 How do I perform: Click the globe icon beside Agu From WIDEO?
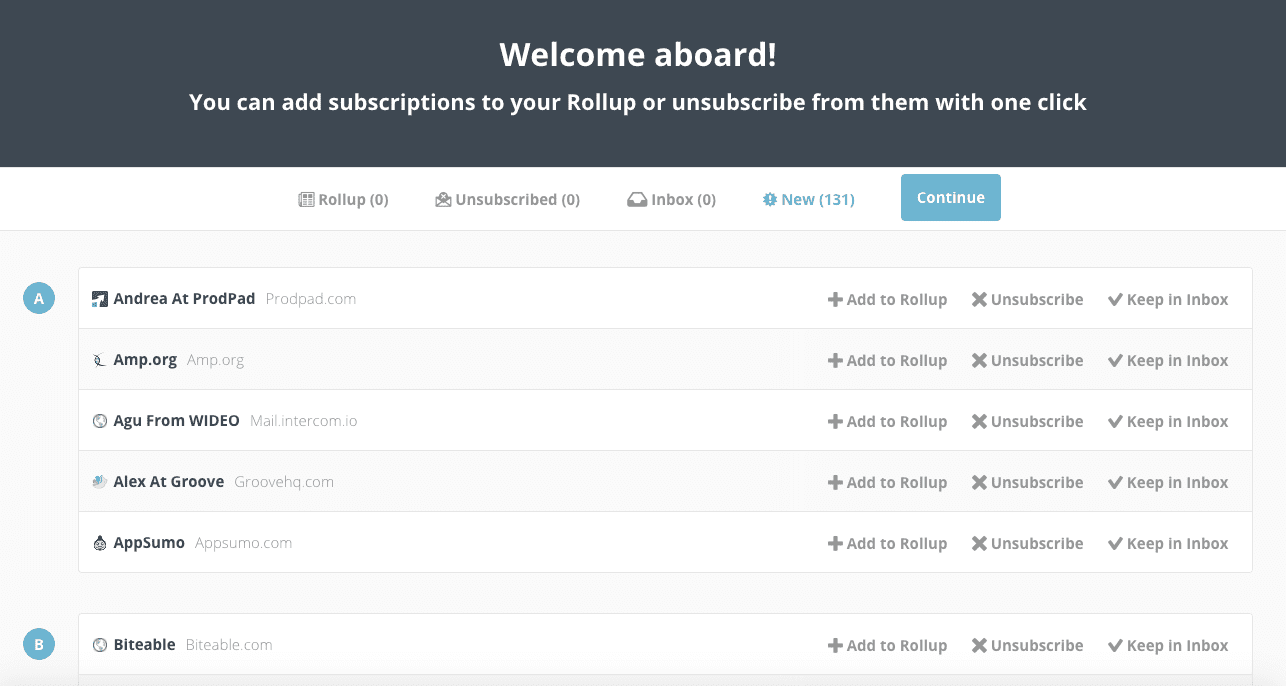click(100, 421)
